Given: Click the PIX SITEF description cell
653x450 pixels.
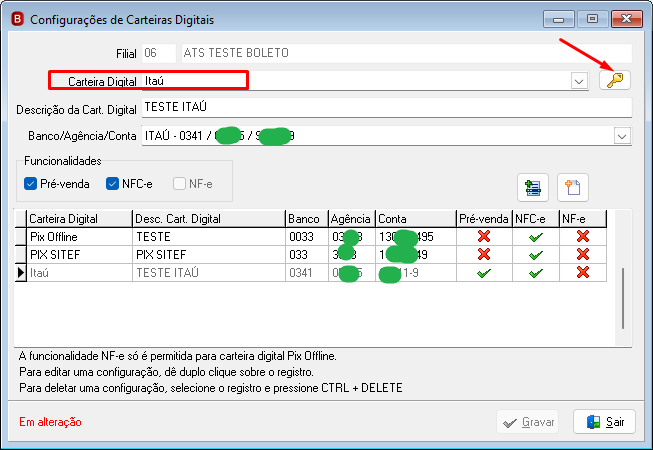Looking at the screenshot, I should [209, 255].
